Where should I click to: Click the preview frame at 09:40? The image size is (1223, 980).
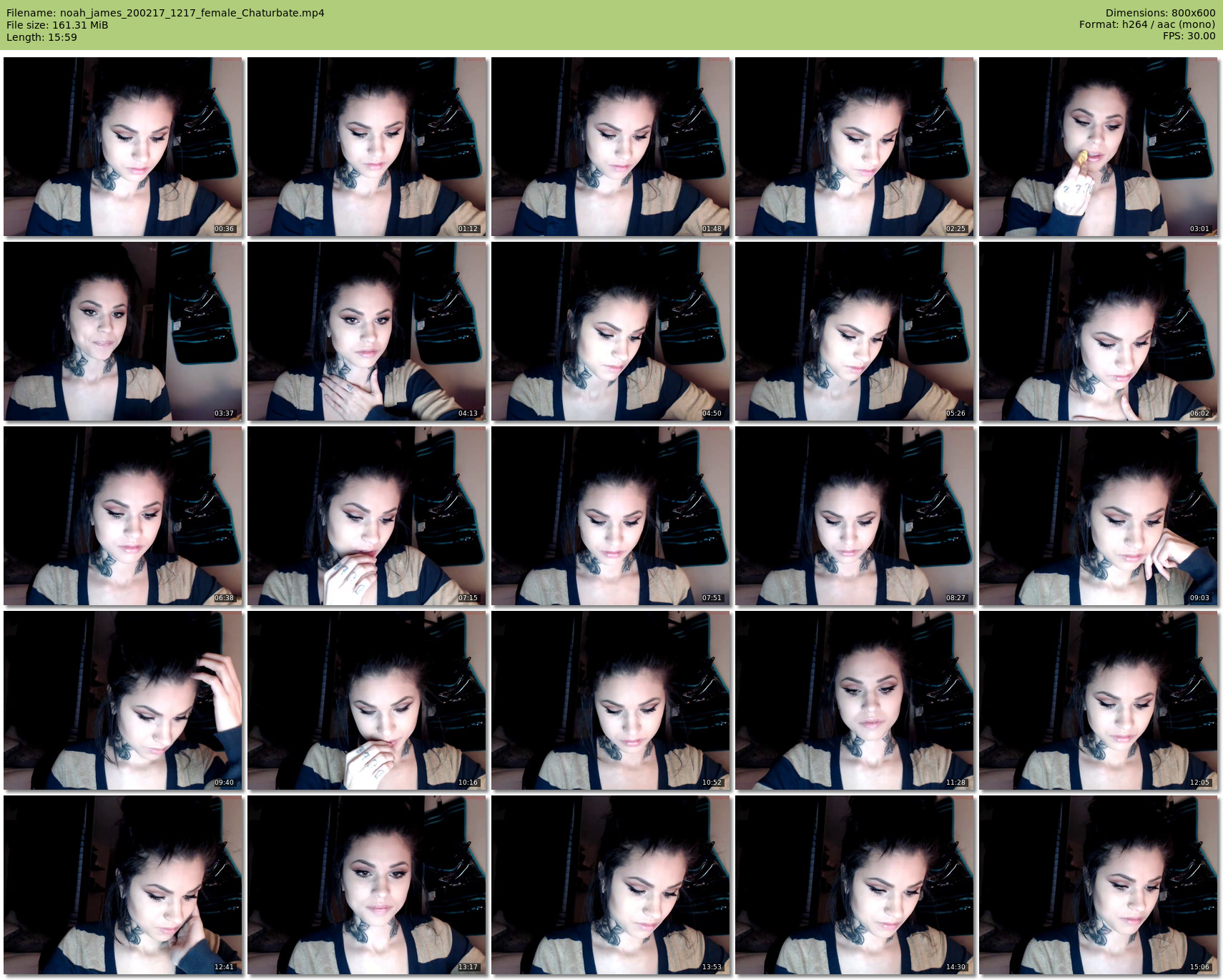tap(123, 700)
